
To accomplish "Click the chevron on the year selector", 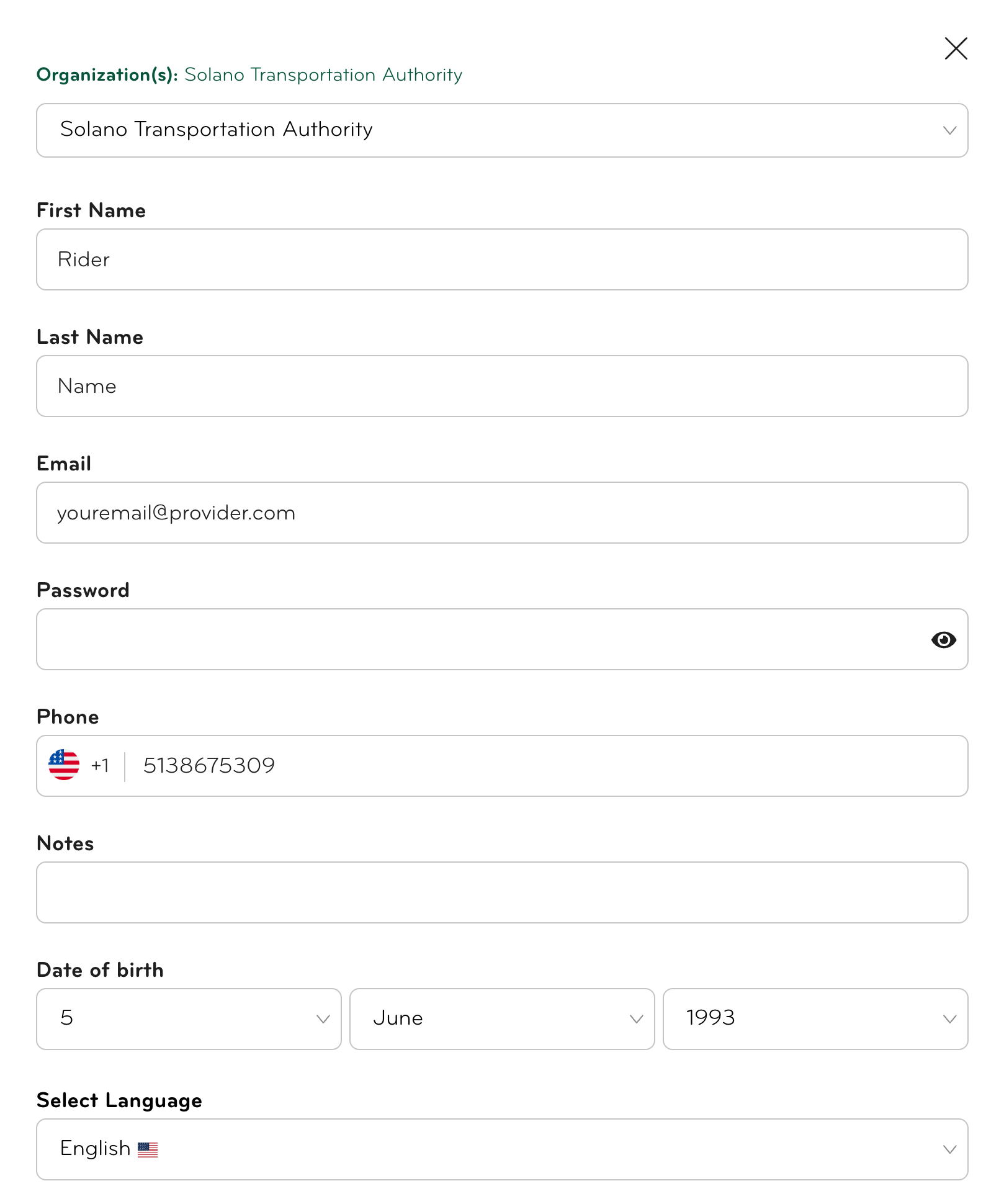I will click(x=949, y=1019).
